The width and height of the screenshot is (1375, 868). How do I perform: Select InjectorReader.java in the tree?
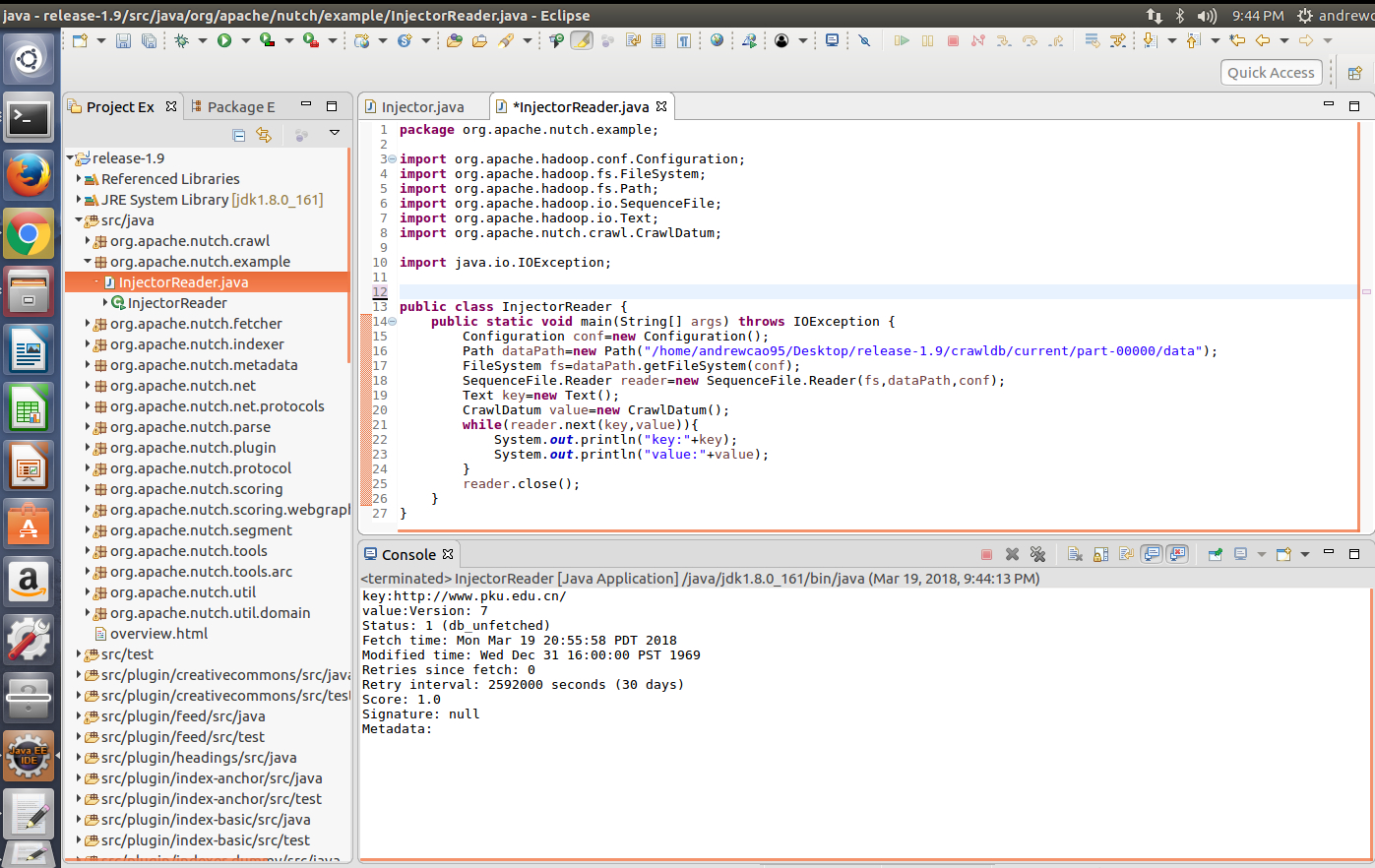[207, 282]
